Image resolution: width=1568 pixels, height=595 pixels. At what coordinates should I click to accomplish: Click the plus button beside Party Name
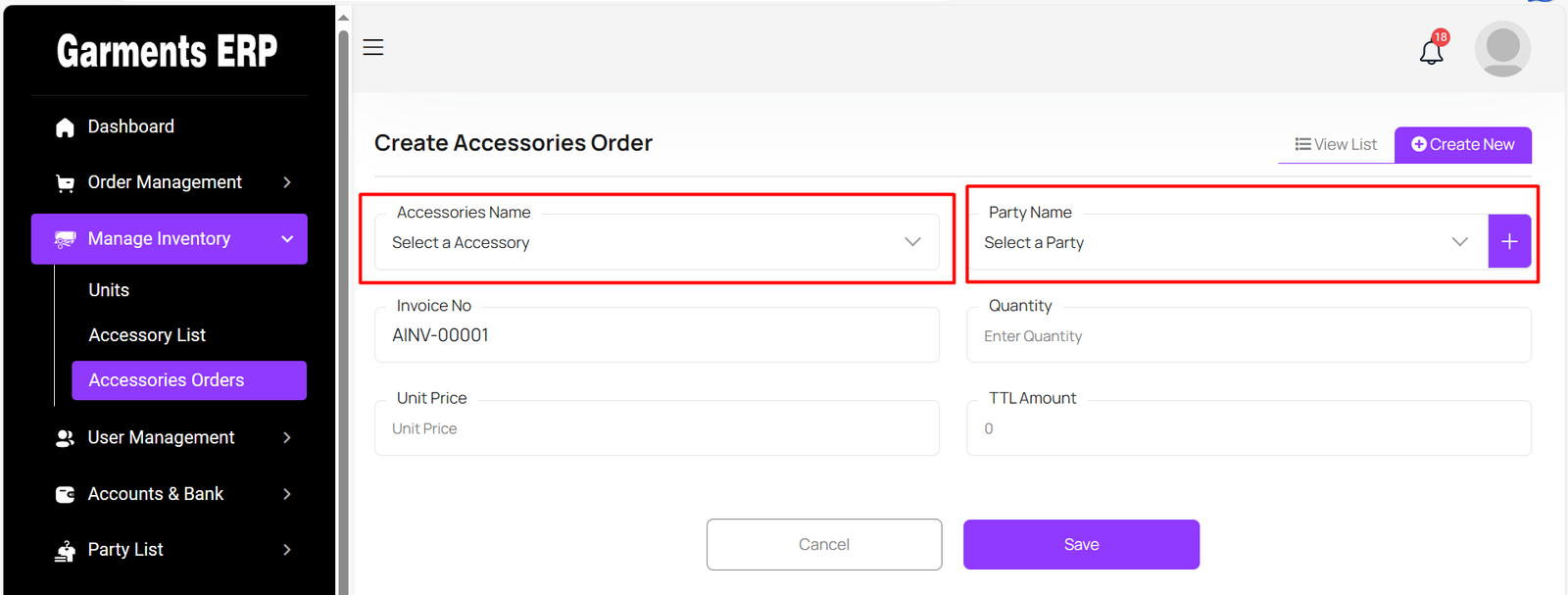click(x=1509, y=241)
